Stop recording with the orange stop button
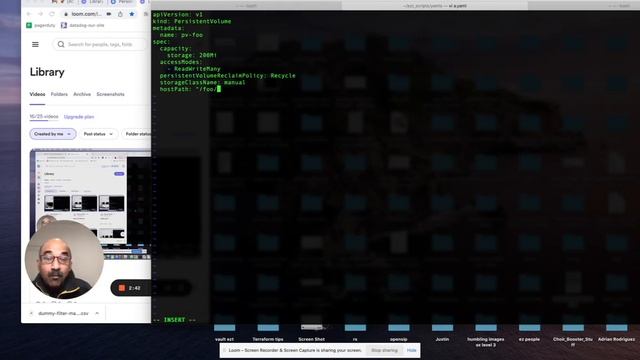Viewport: 640px width, 360px height. (122, 288)
